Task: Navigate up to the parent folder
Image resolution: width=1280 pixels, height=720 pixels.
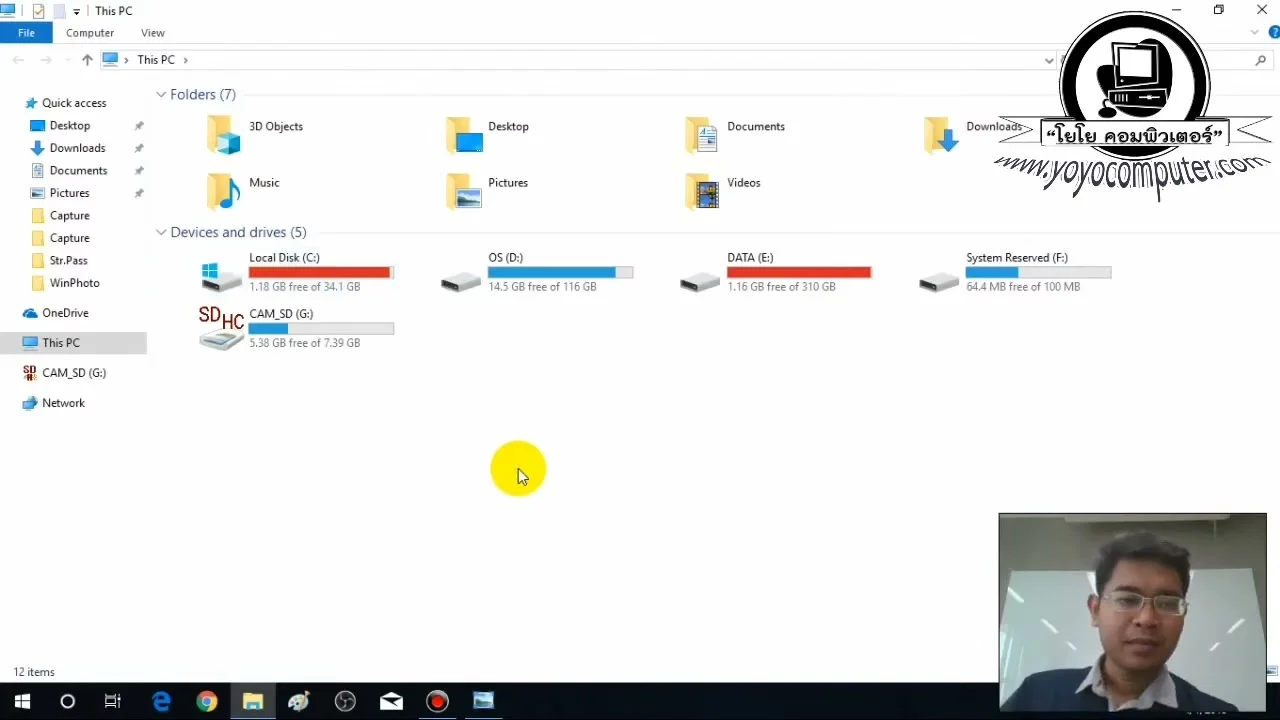Action: point(87,60)
